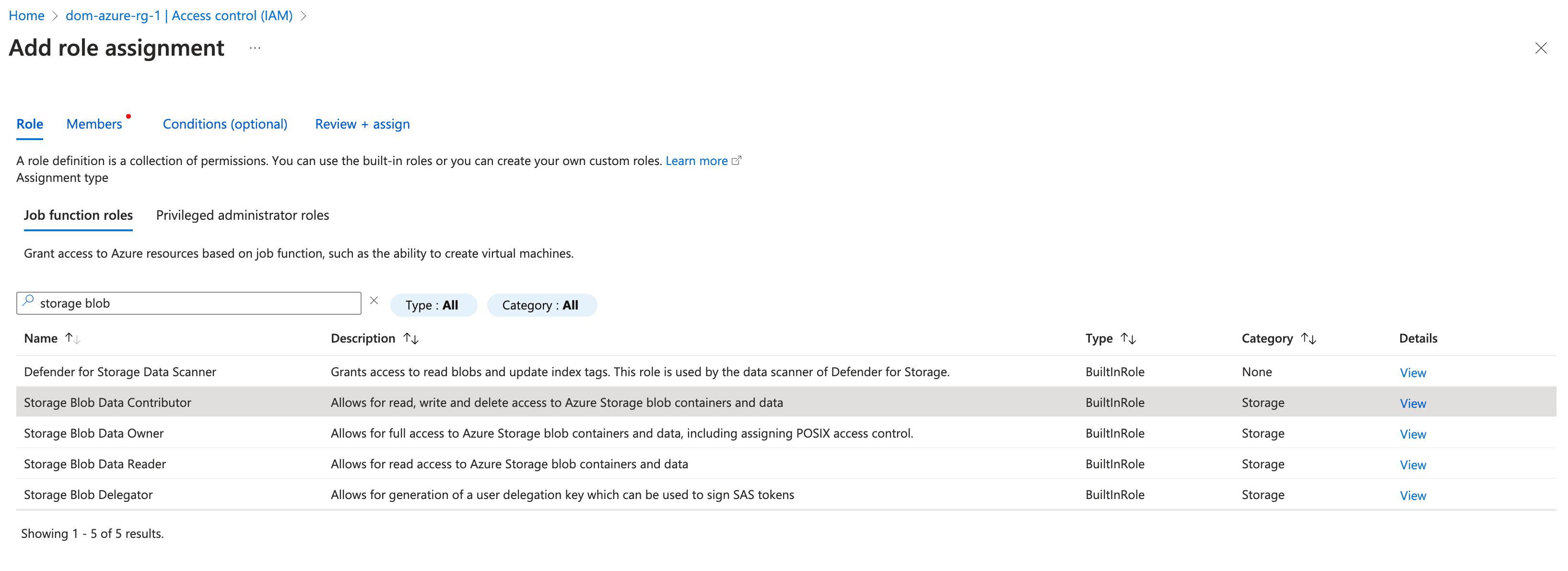
Task: Click the search magnifier icon
Action: tap(28, 301)
